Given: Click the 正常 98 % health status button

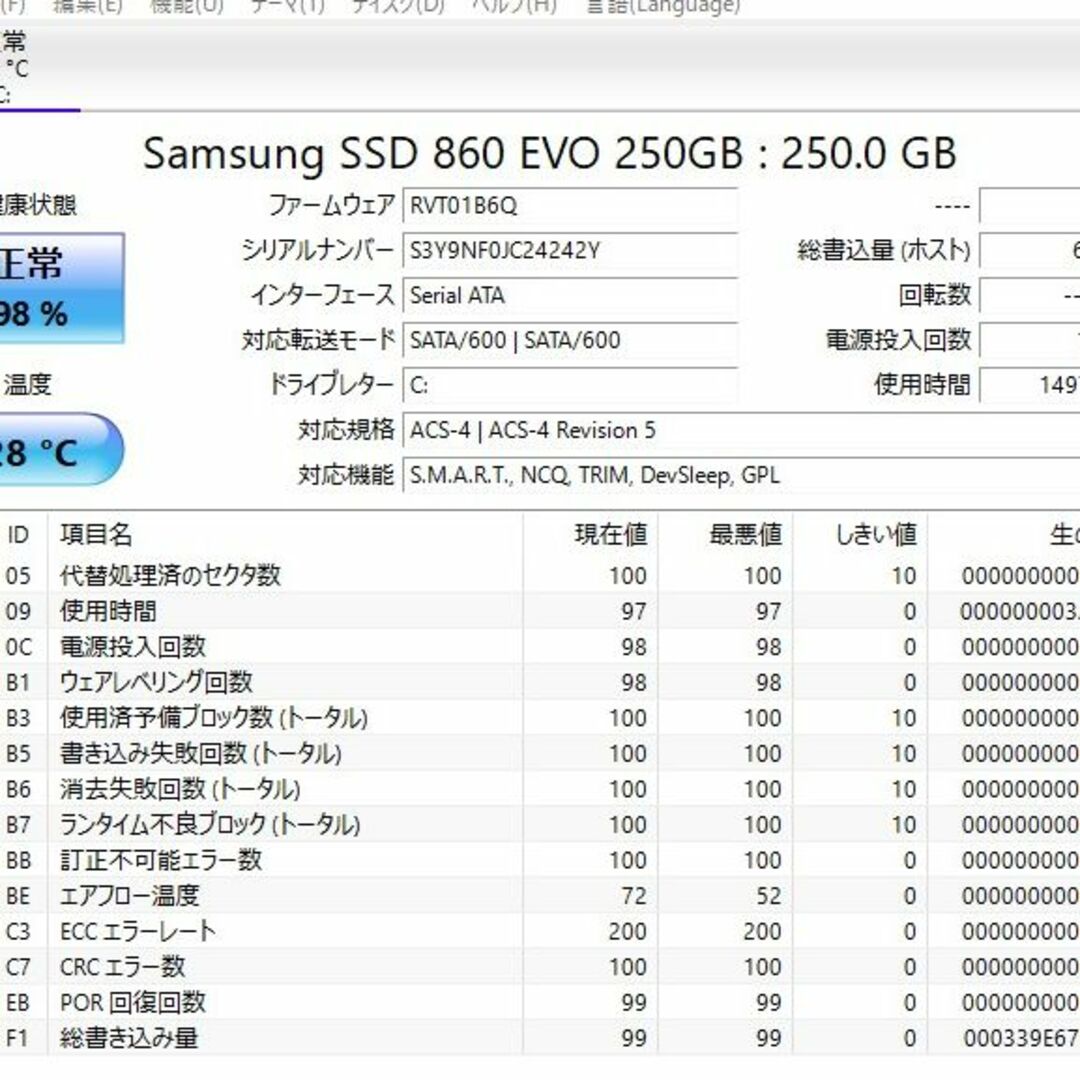Looking at the screenshot, I should pyautogui.click(x=61, y=288).
